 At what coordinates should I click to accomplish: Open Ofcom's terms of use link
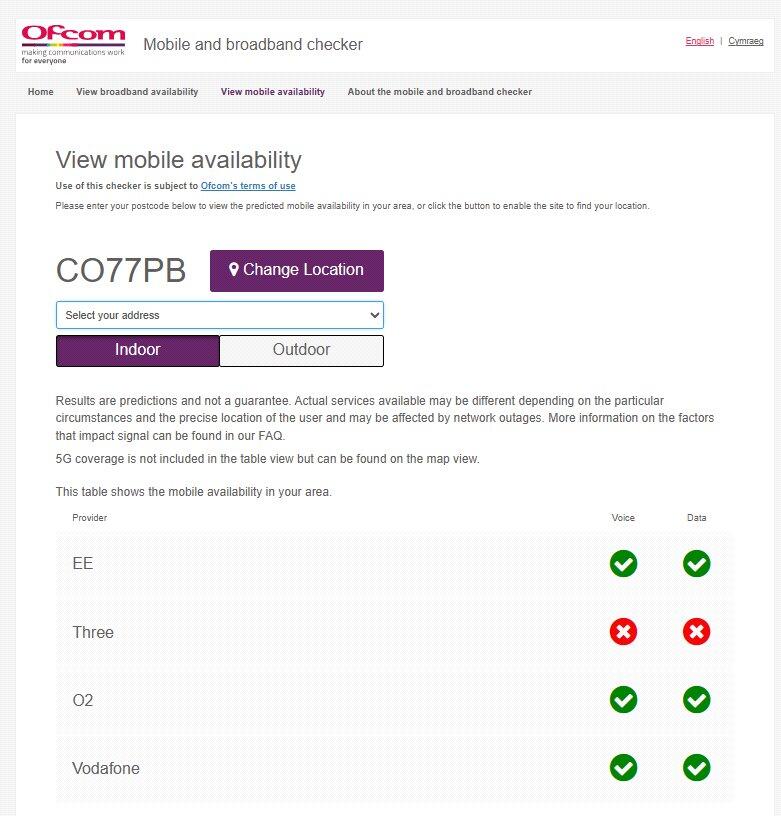coord(248,186)
